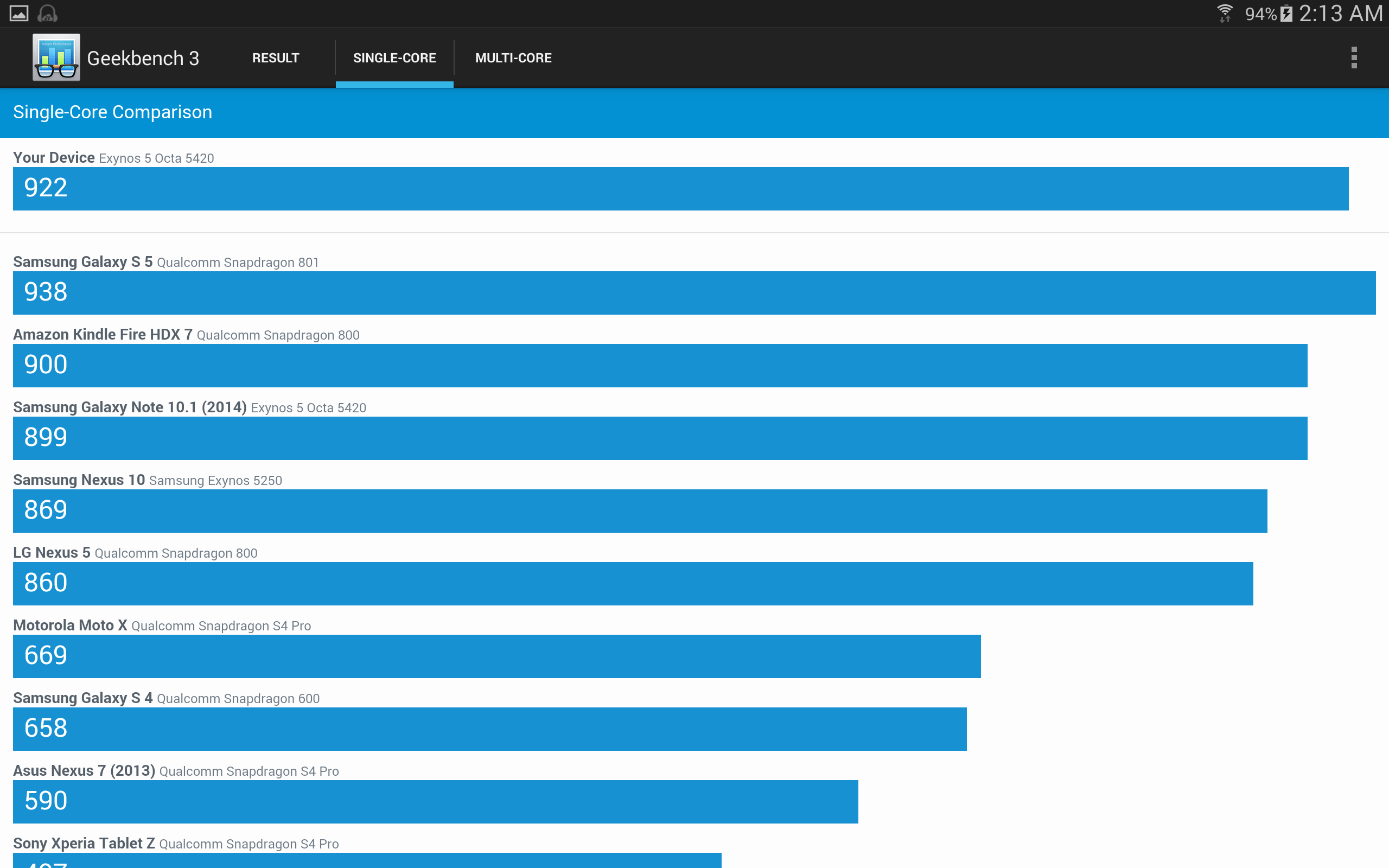Switch to the RESULT tab
Screen dimensions: 1389x868
(276, 58)
